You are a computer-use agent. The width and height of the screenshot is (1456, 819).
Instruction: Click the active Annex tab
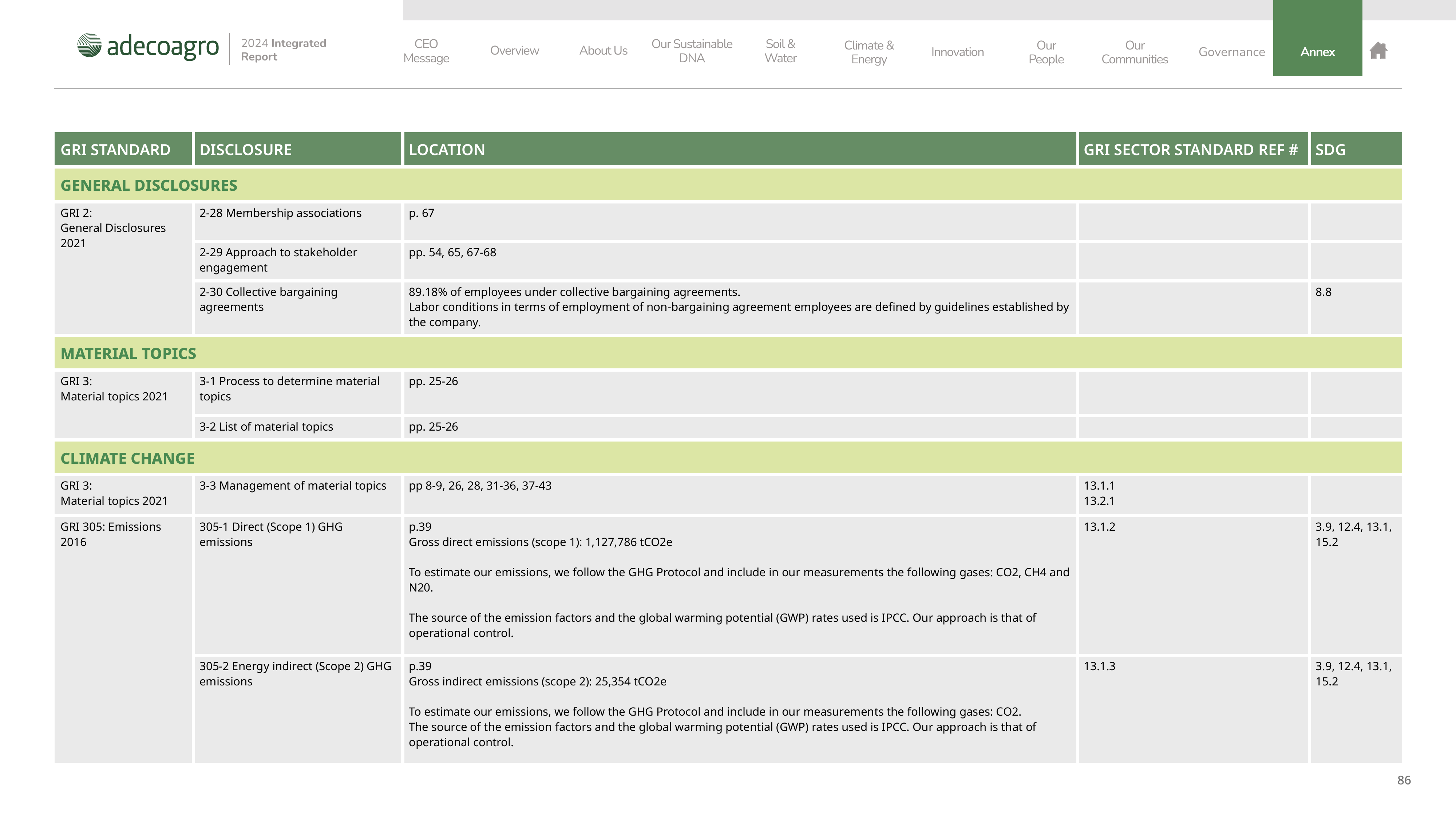coord(1318,39)
